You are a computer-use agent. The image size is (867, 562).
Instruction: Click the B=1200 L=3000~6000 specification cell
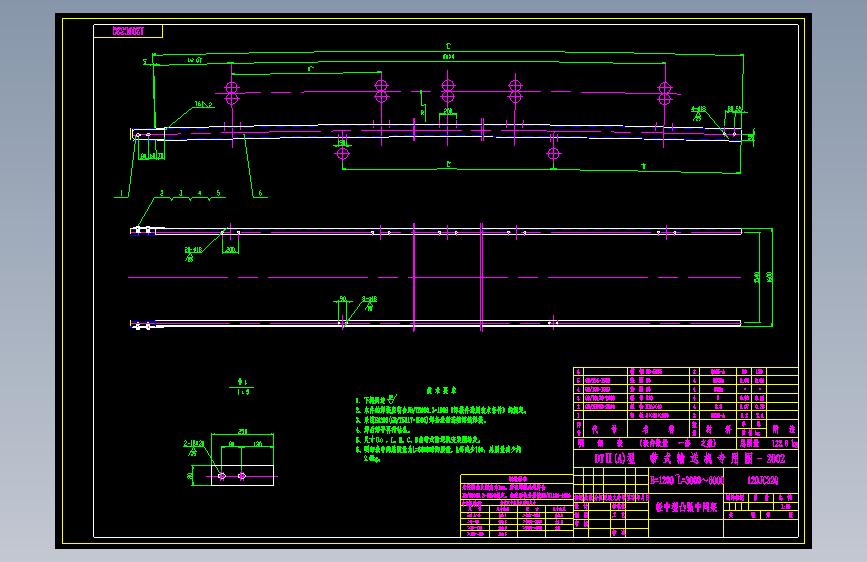pyautogui.click(x=686, y=480)
